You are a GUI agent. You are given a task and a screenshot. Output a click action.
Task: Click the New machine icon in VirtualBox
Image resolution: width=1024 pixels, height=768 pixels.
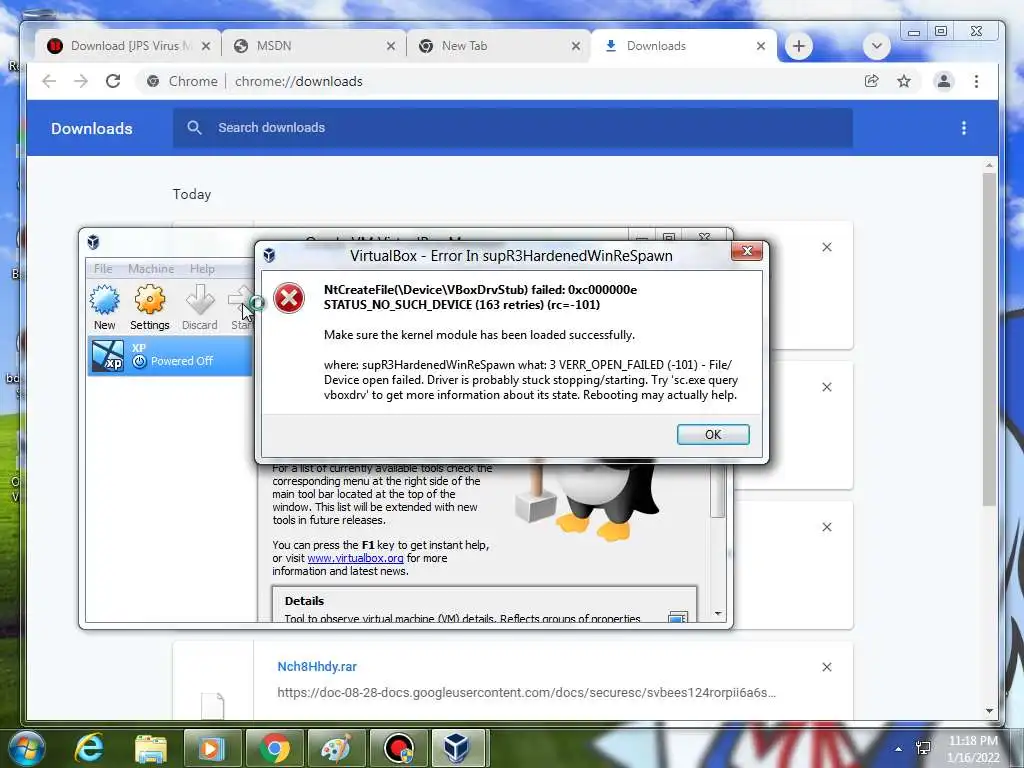point(104,308)
